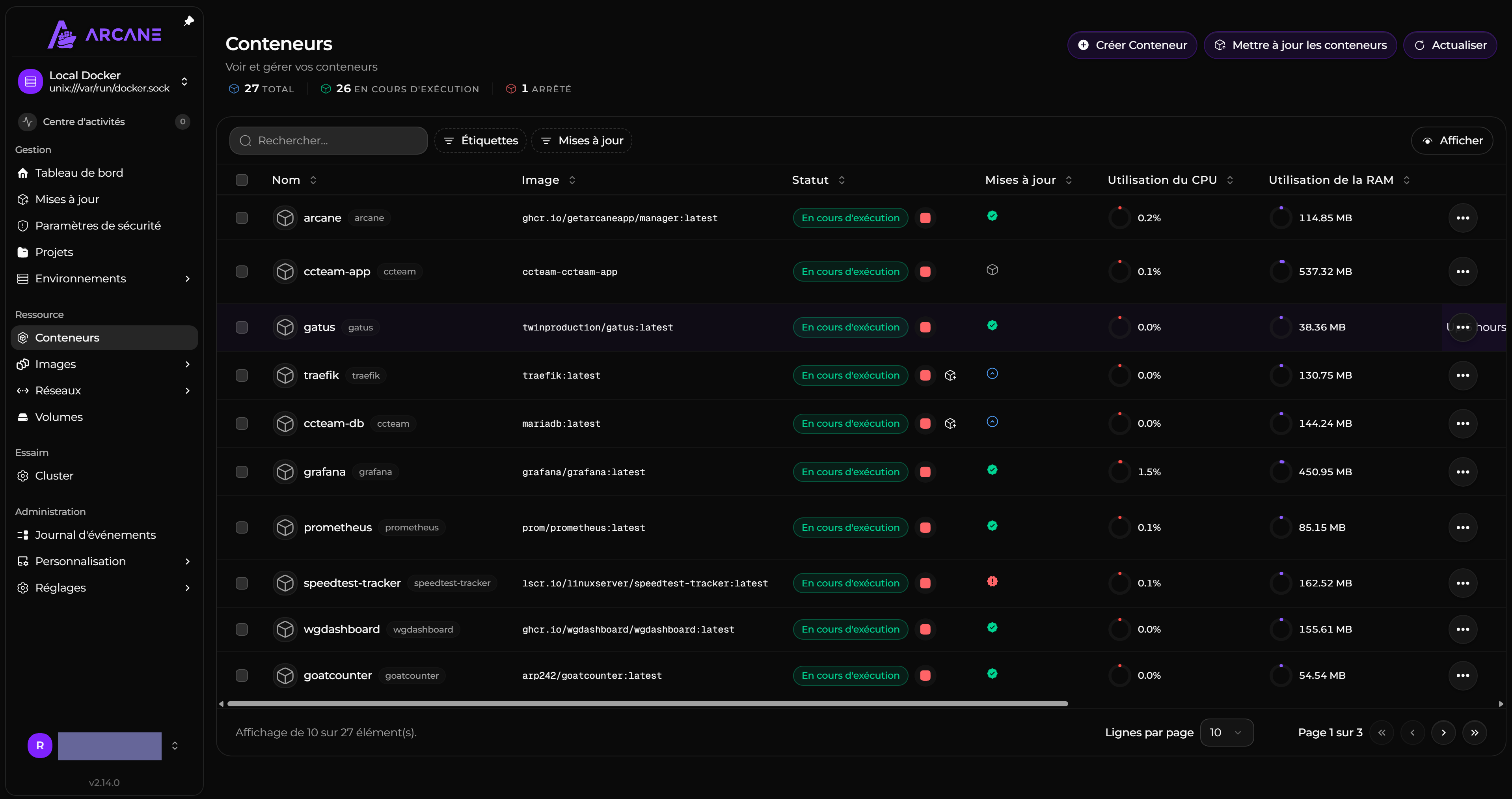This screenshot has height=799, width=1512.
Task: Select the ccteam-app container checkbox
Action: [242, 271]
